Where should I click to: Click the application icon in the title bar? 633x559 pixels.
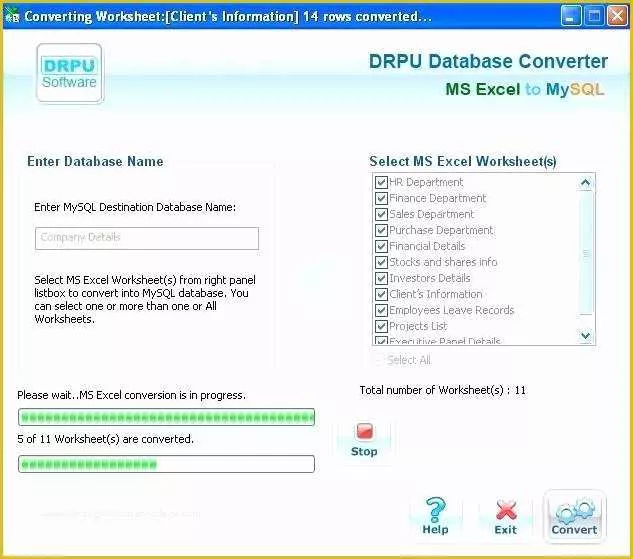(12, 16)
